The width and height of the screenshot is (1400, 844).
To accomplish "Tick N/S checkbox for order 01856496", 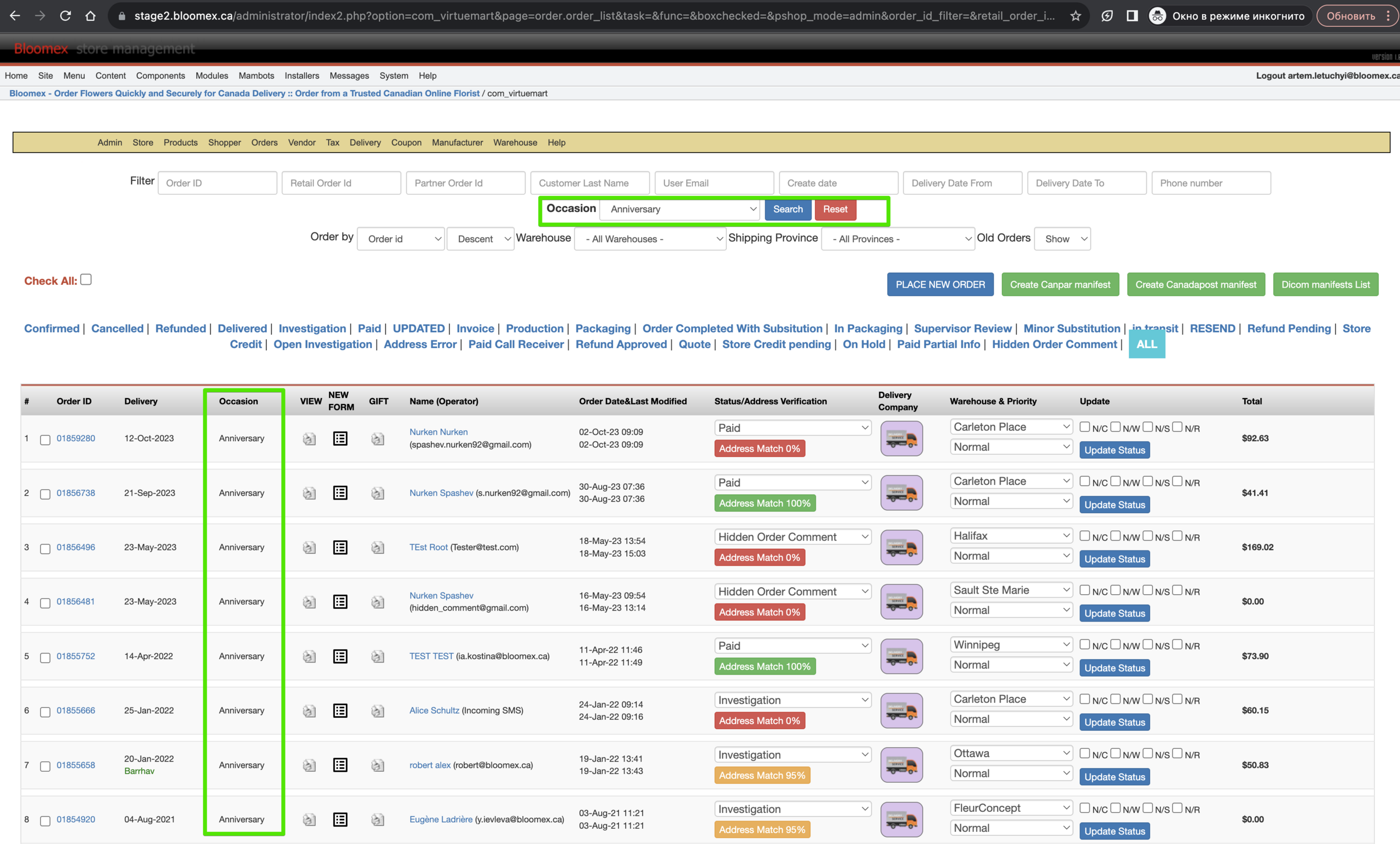I will pos(1147,536).
